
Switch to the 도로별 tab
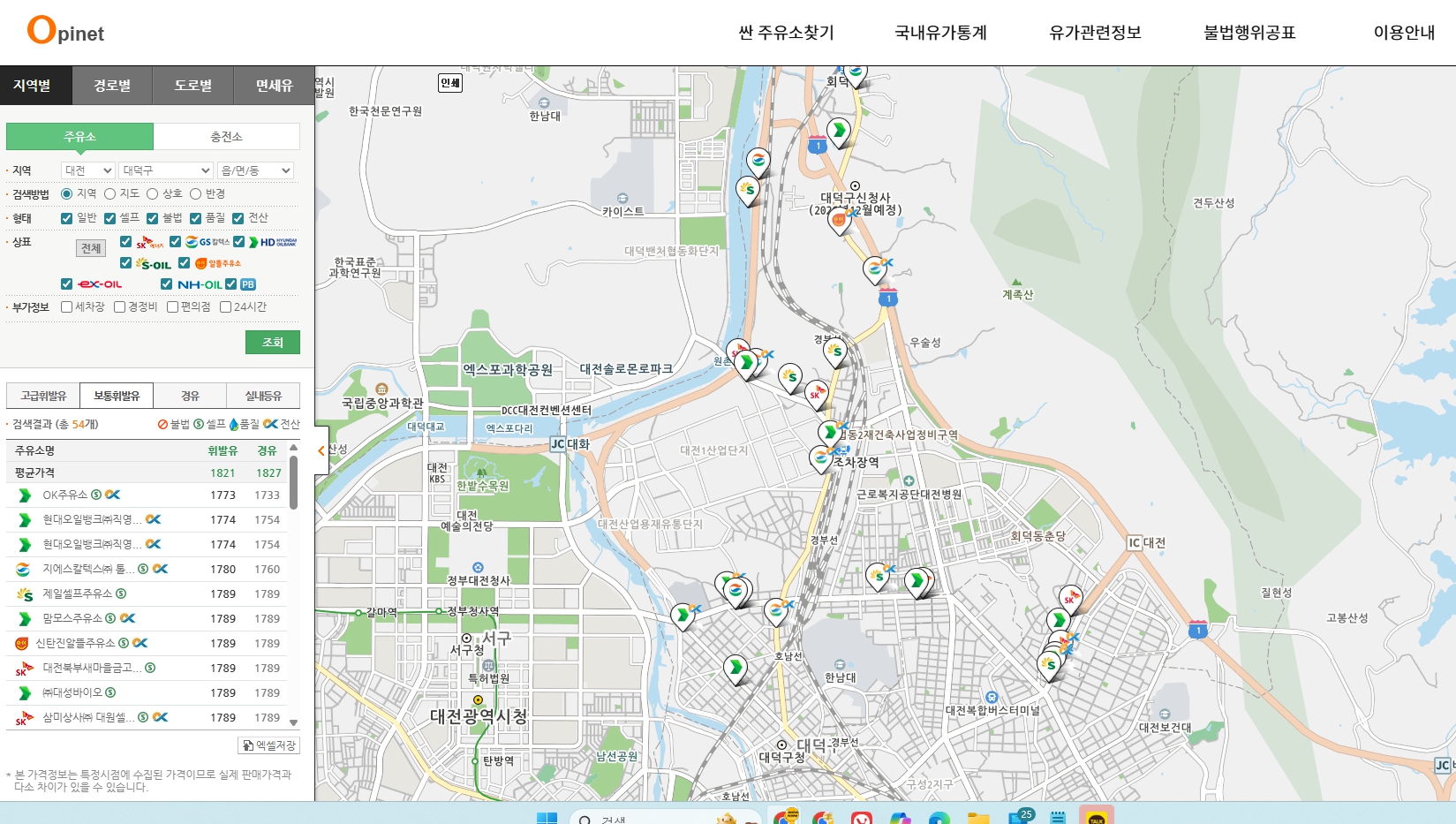(192, 86)
